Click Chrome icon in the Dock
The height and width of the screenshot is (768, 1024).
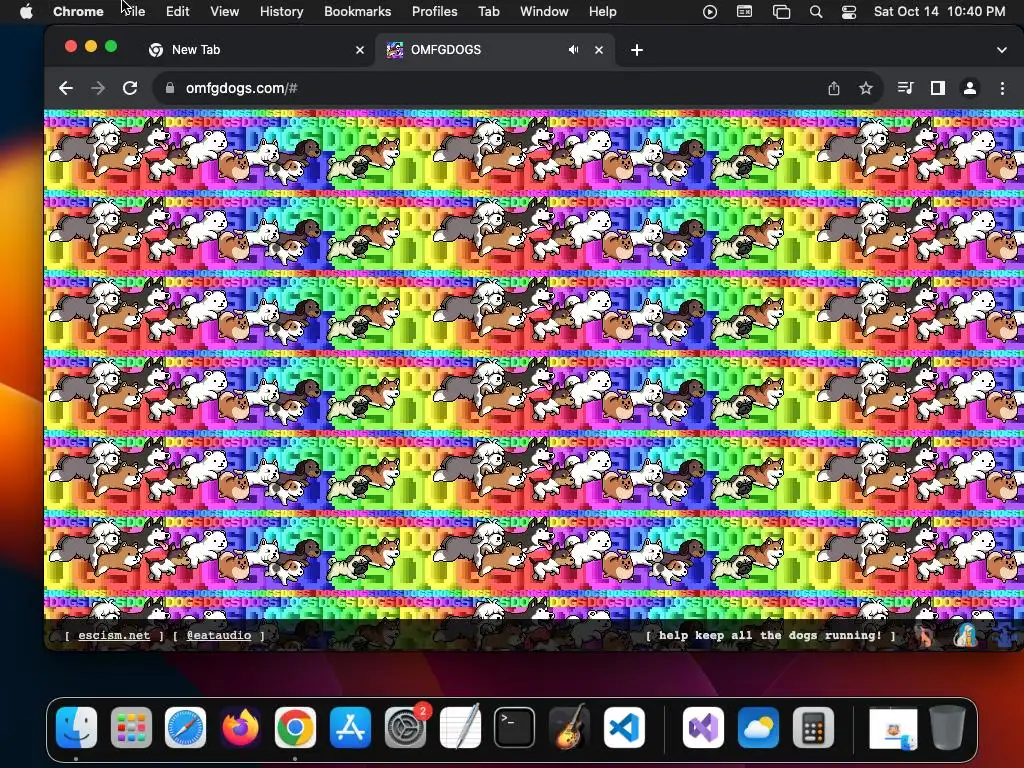pyautogui.click(x=295, y=728)
